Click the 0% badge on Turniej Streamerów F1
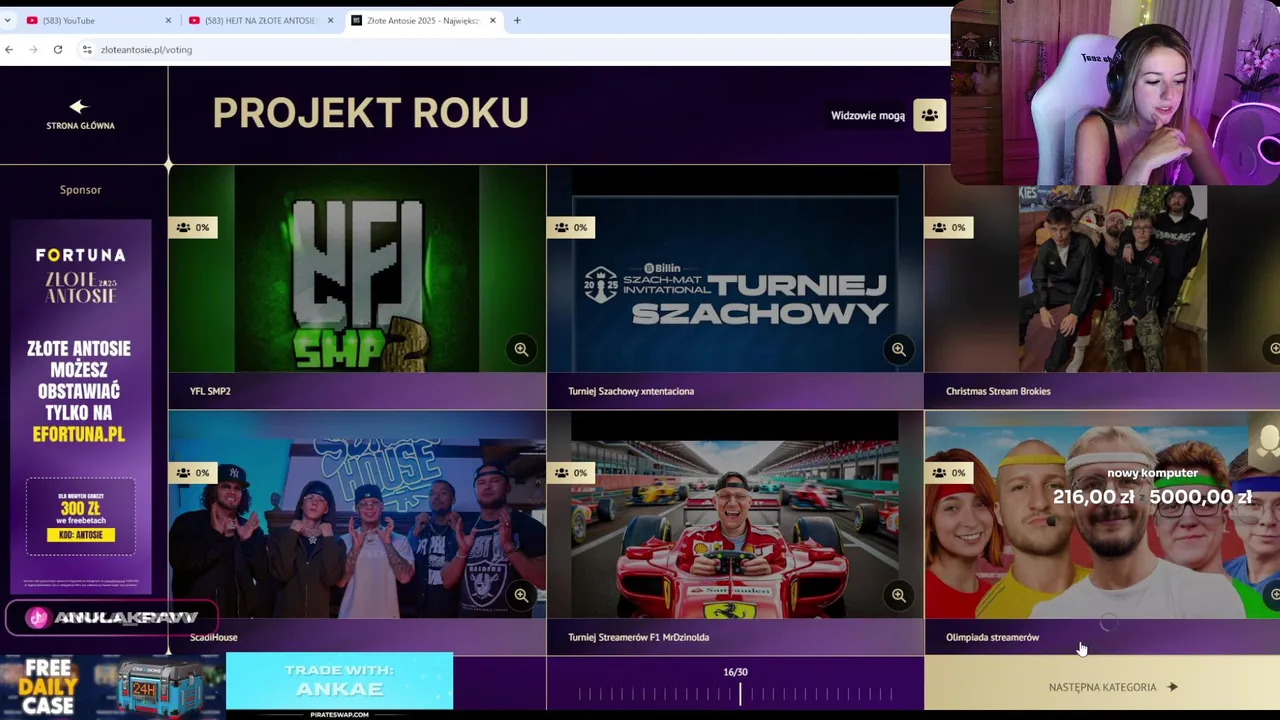The image size is (1280, 720). pos(570,472)
